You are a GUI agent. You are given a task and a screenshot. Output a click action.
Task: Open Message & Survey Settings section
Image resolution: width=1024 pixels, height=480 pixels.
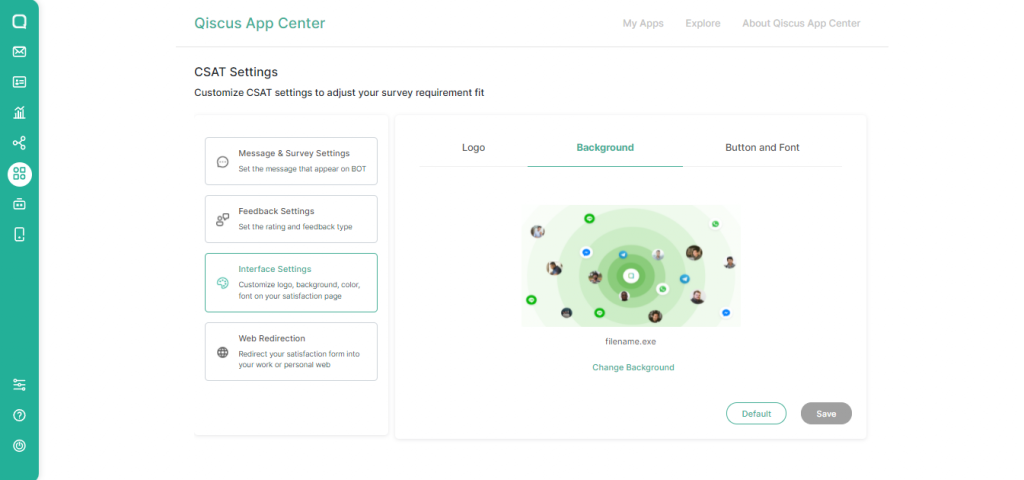point(291,161)
